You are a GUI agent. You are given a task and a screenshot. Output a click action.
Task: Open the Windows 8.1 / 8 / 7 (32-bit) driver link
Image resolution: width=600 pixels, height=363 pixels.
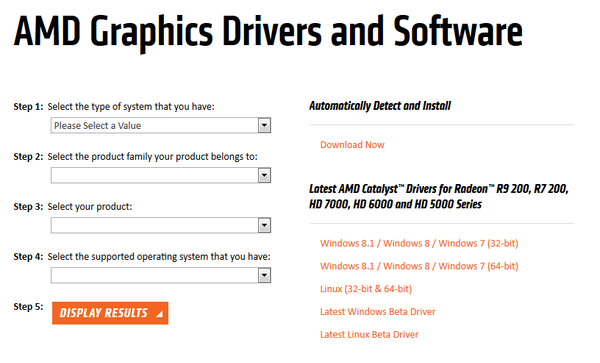pyautogui.click(x=419, y=243)
